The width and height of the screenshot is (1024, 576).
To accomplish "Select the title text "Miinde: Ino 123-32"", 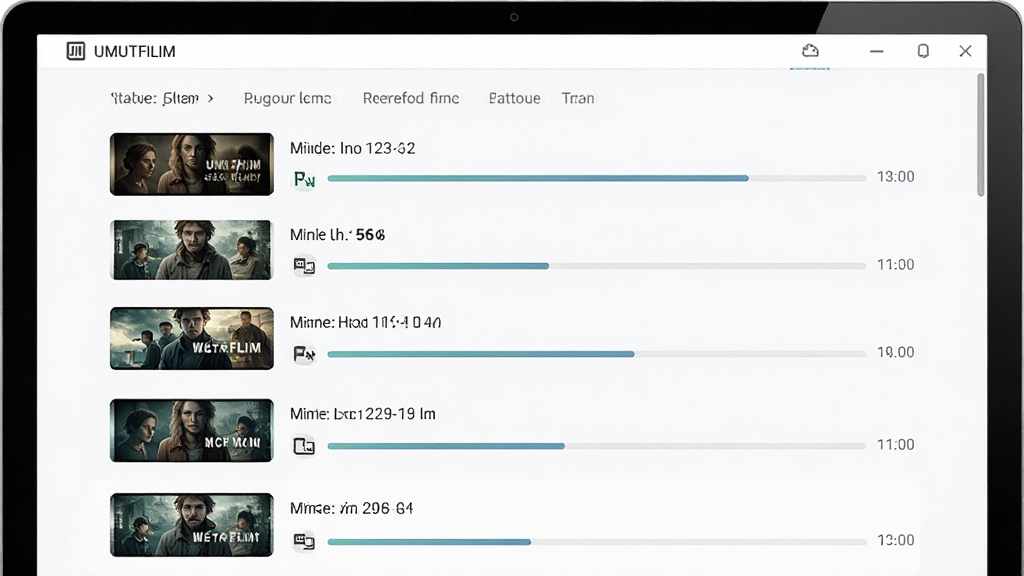I will [353, 148].
